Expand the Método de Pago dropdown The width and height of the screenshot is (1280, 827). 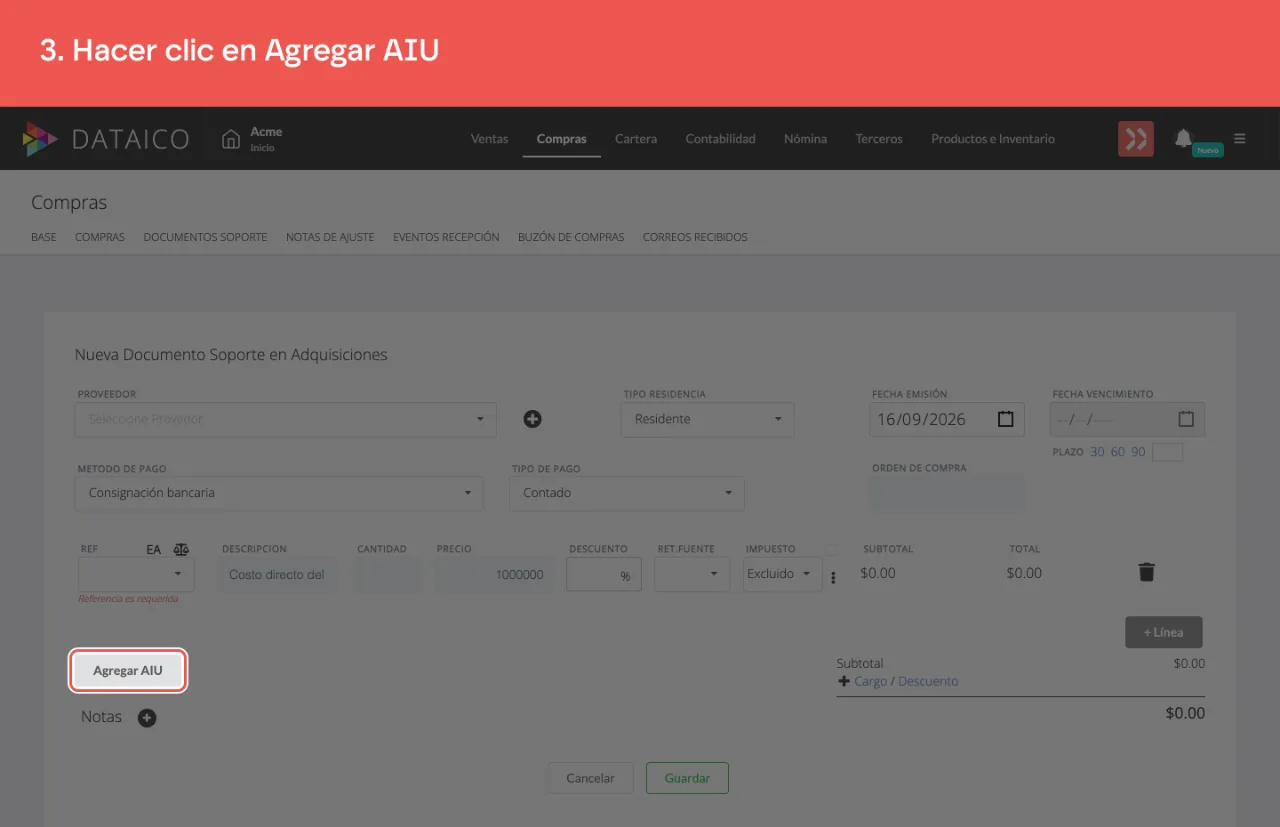coord(279,493)
